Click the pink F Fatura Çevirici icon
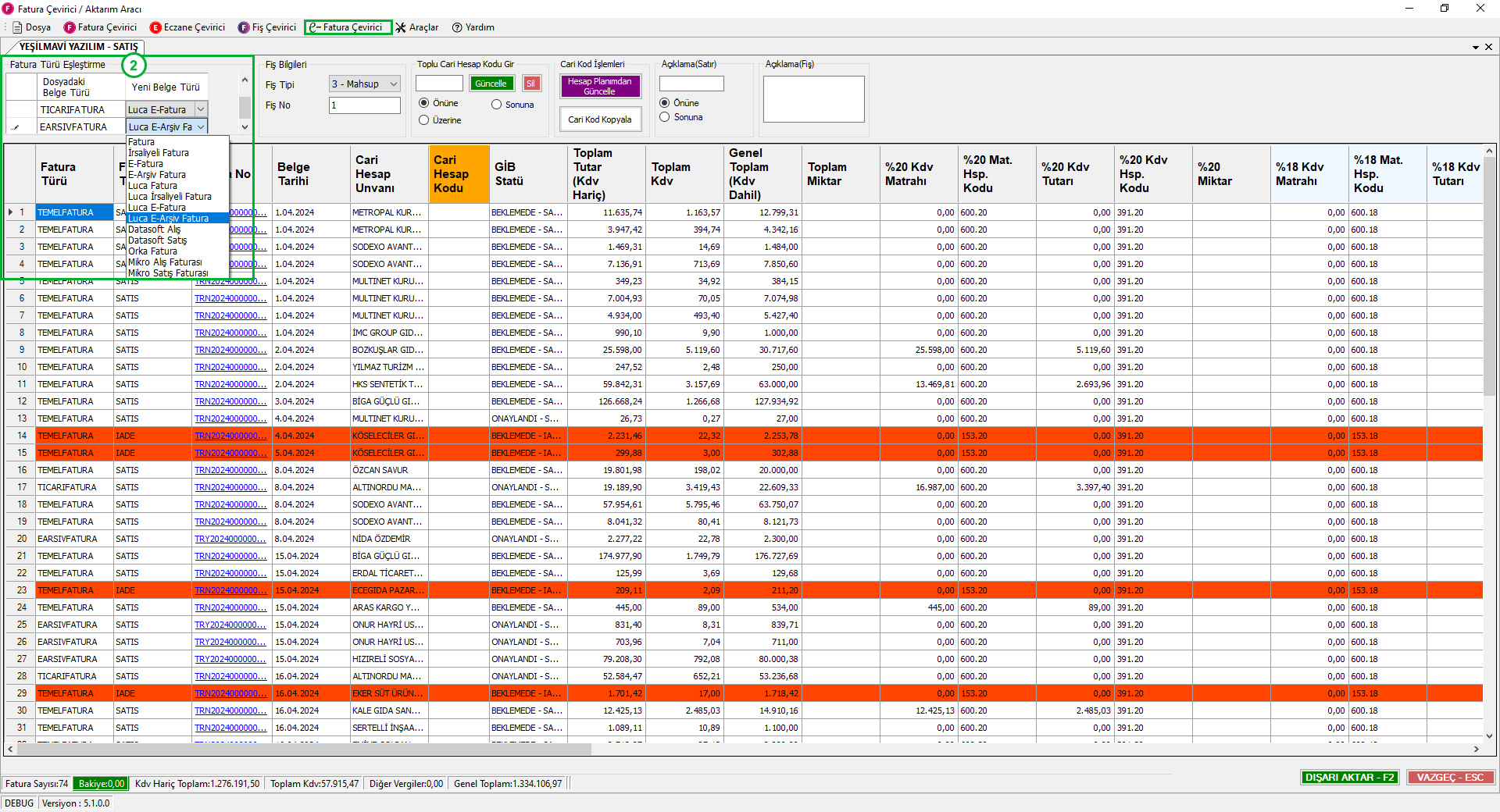The width and height of the screenshot is (1500, 812). 70,27
